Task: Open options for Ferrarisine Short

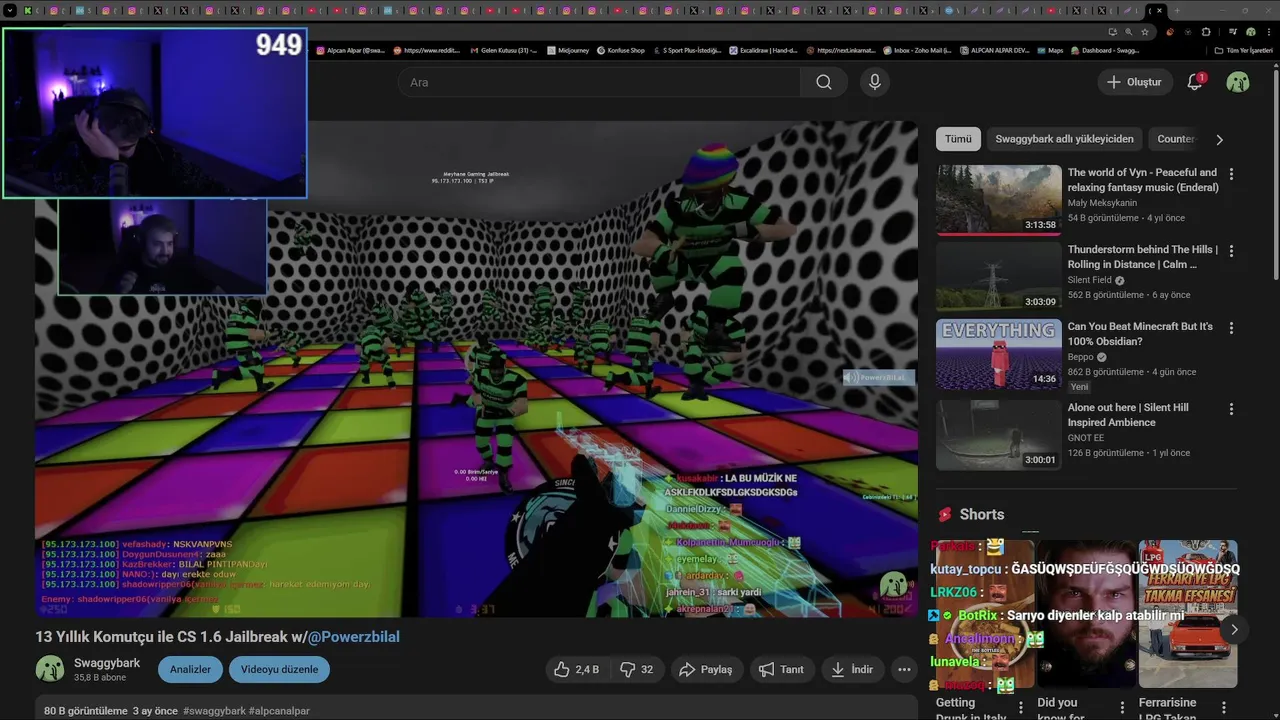Action: point(1223,708)
